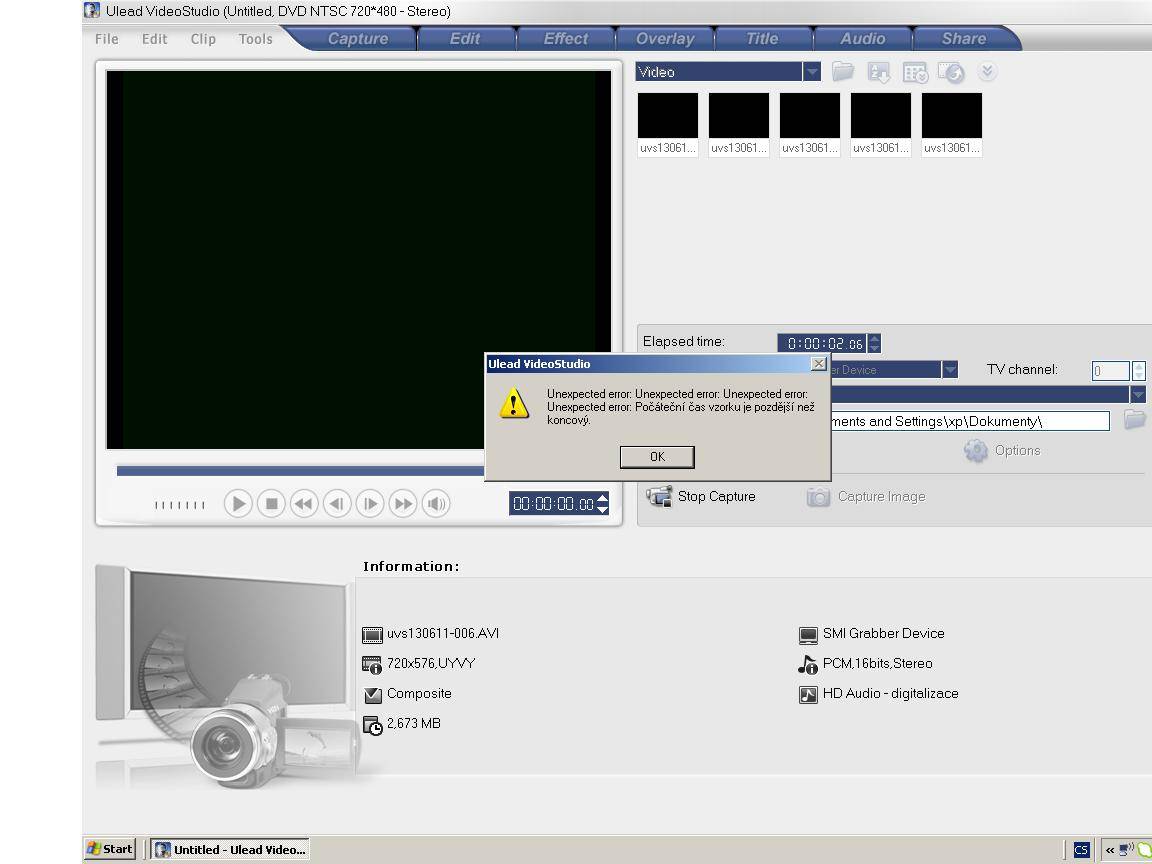Step to the previous frame
Viewport: 1152px width, 864px height.
point(337,504)
